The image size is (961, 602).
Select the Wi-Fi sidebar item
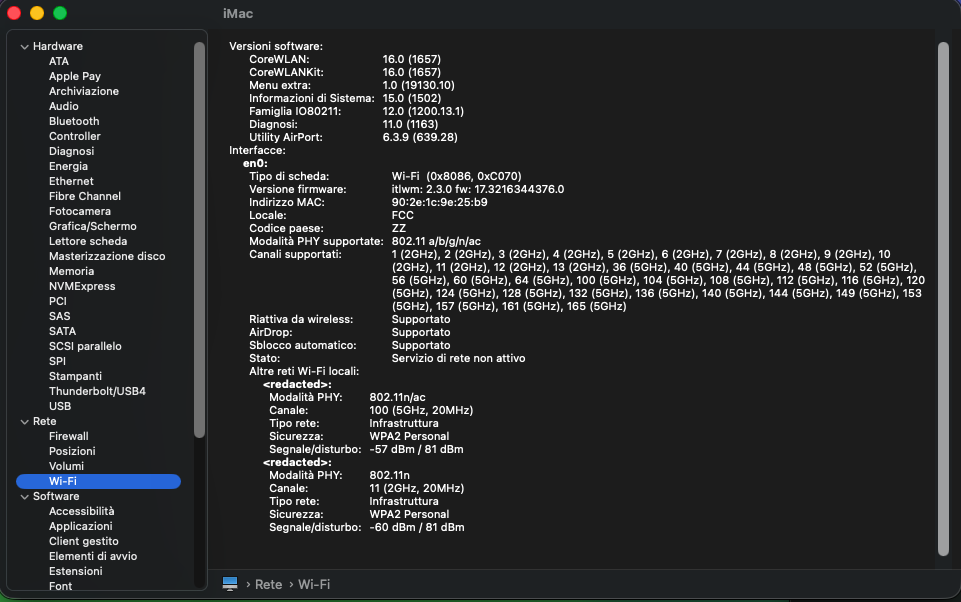98,481
